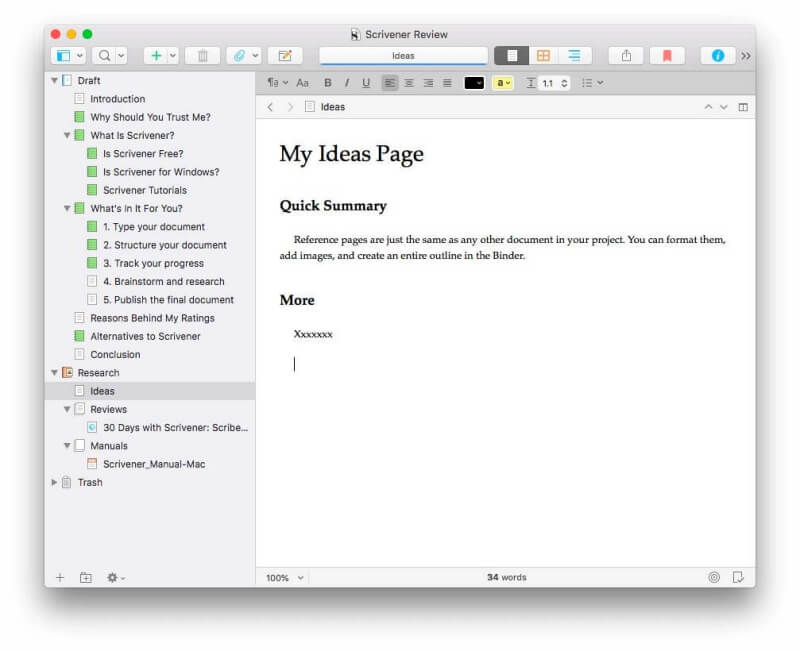The height and width of the screenshot is (651, 800).
Task: Toggle bold formatting
Action: pos(327,83)
